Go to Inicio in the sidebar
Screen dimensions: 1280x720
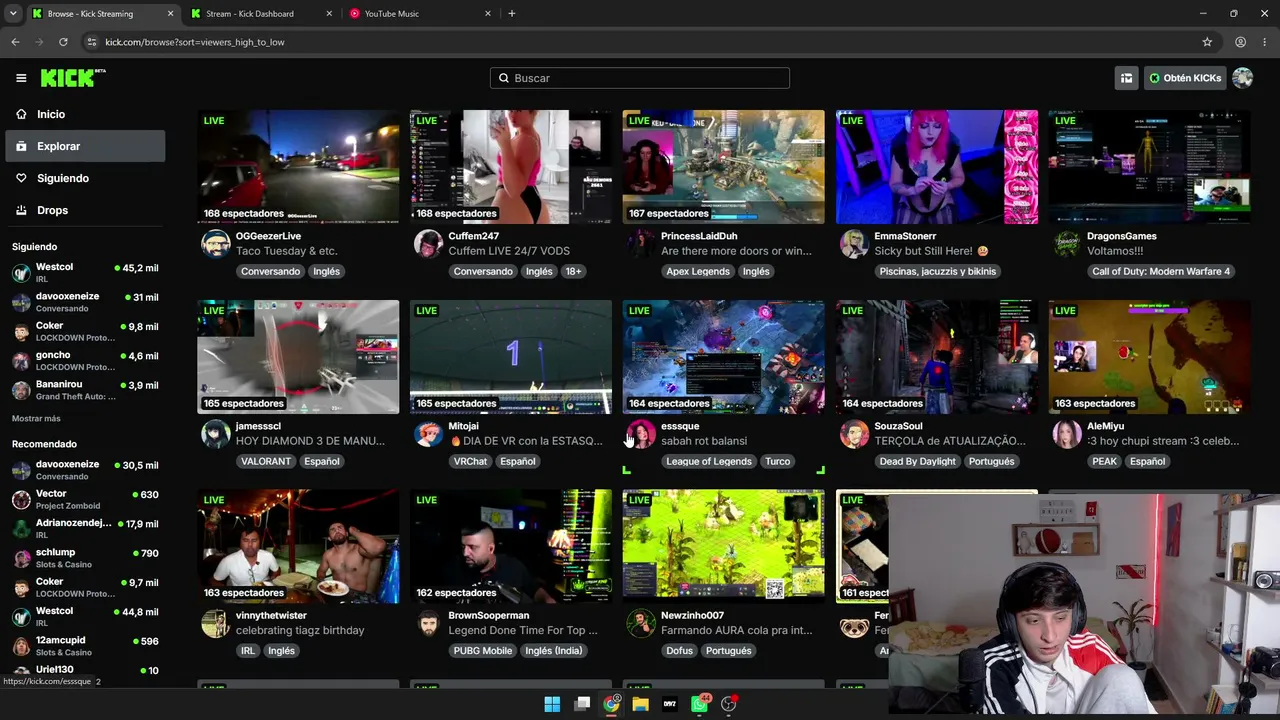[x=85, y=114]
